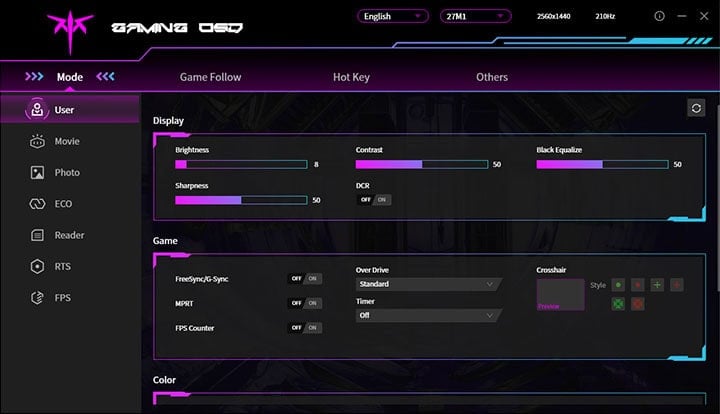Pick the red X-circle crosshair style
720x414 pixels.
(x=638, y=303)
